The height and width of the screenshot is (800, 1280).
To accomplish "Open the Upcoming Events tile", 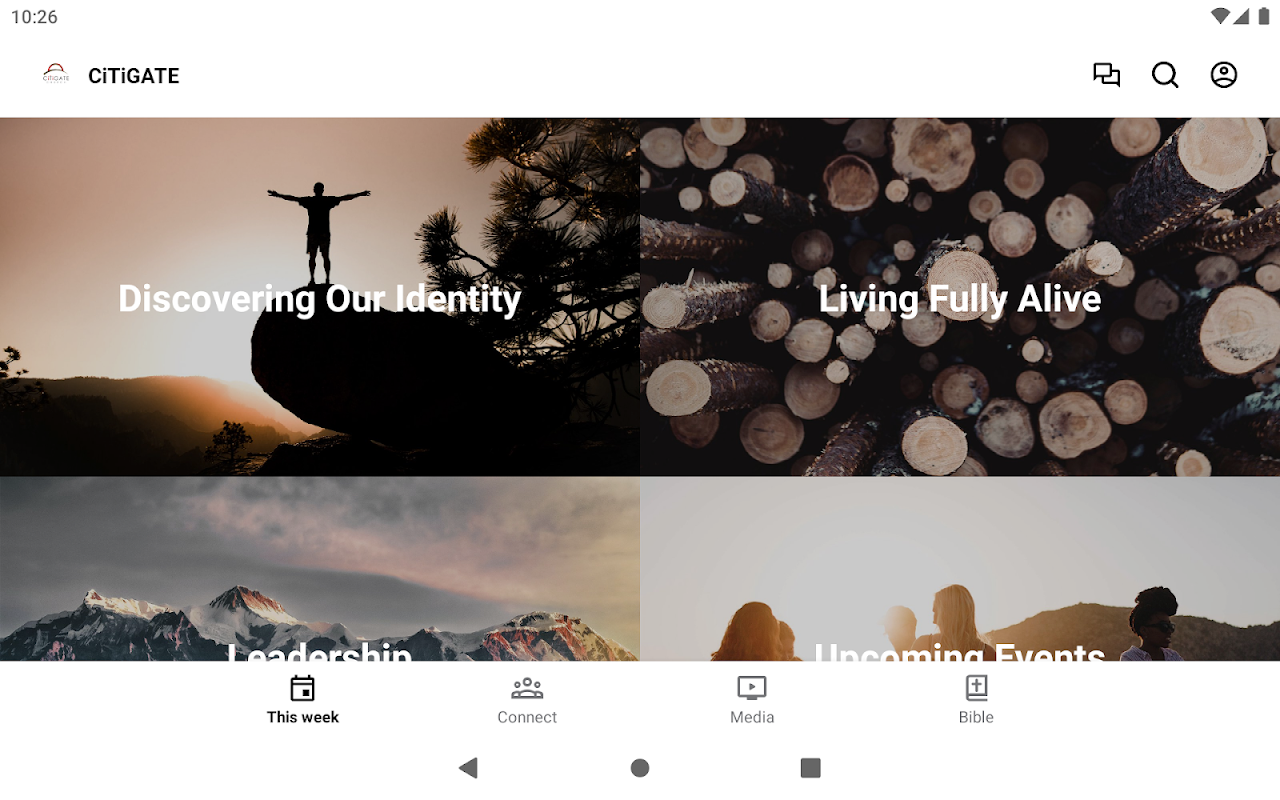I will [x=960, y=569].
